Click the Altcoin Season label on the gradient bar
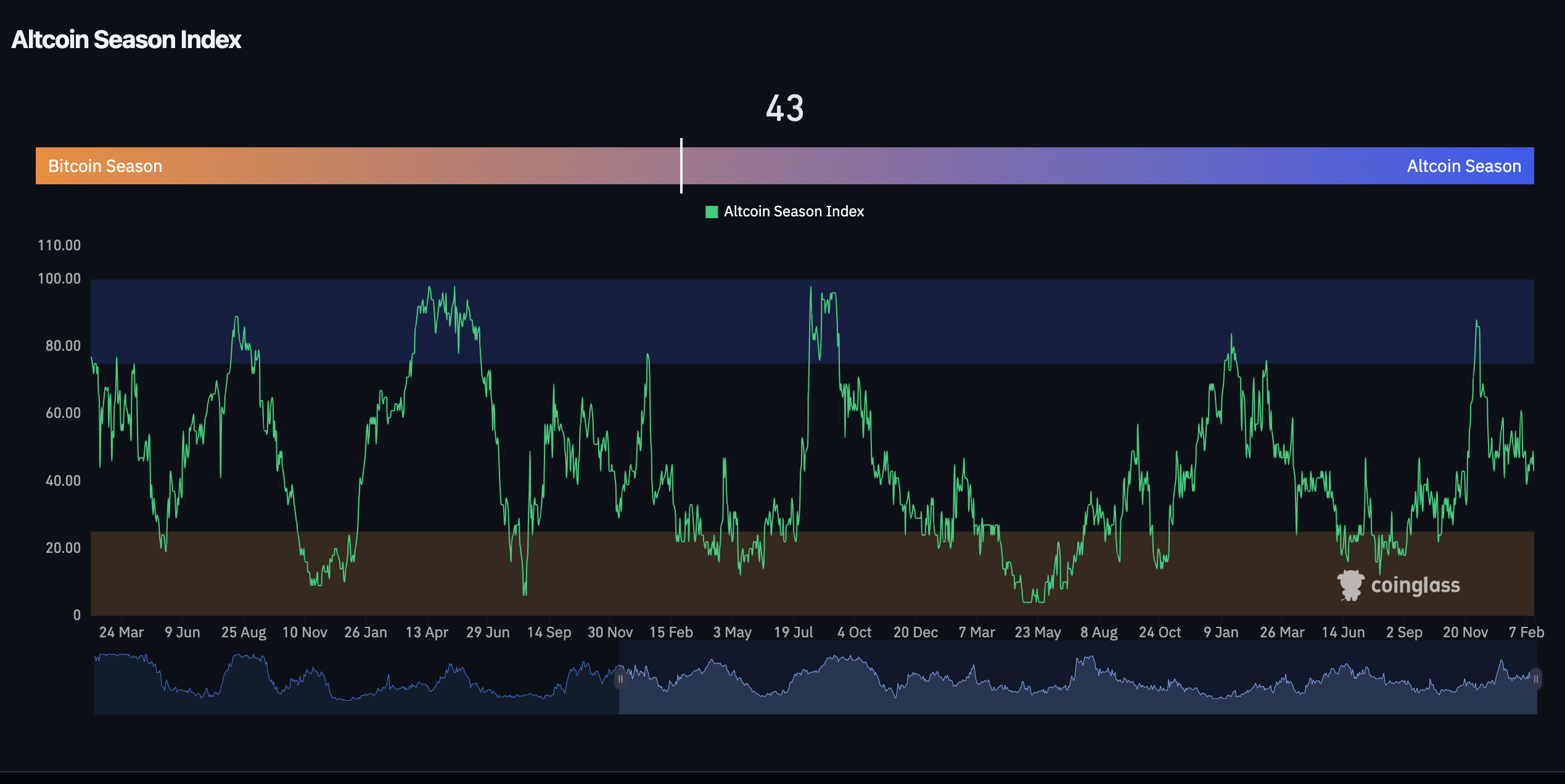Viewport: 1565px width, 784px height. (x=1464, y=165)
